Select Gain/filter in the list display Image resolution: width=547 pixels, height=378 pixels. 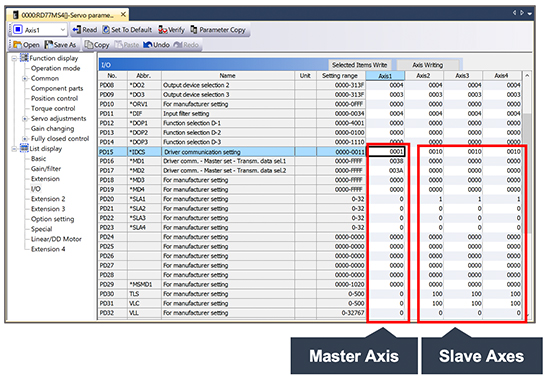[x=46, y=169]
